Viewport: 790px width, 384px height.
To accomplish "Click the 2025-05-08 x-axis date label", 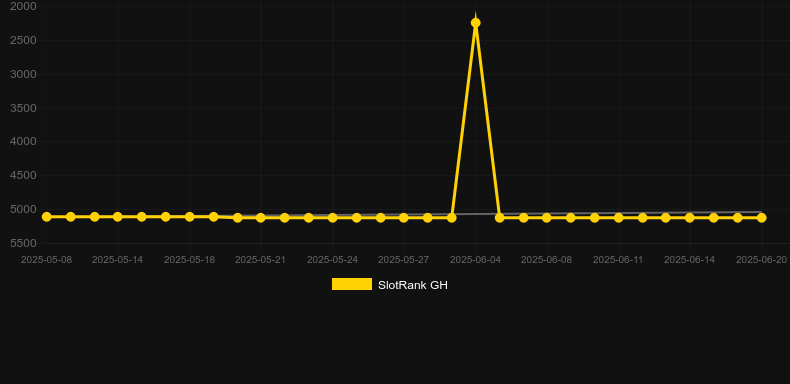I will [x=46, y=260].
